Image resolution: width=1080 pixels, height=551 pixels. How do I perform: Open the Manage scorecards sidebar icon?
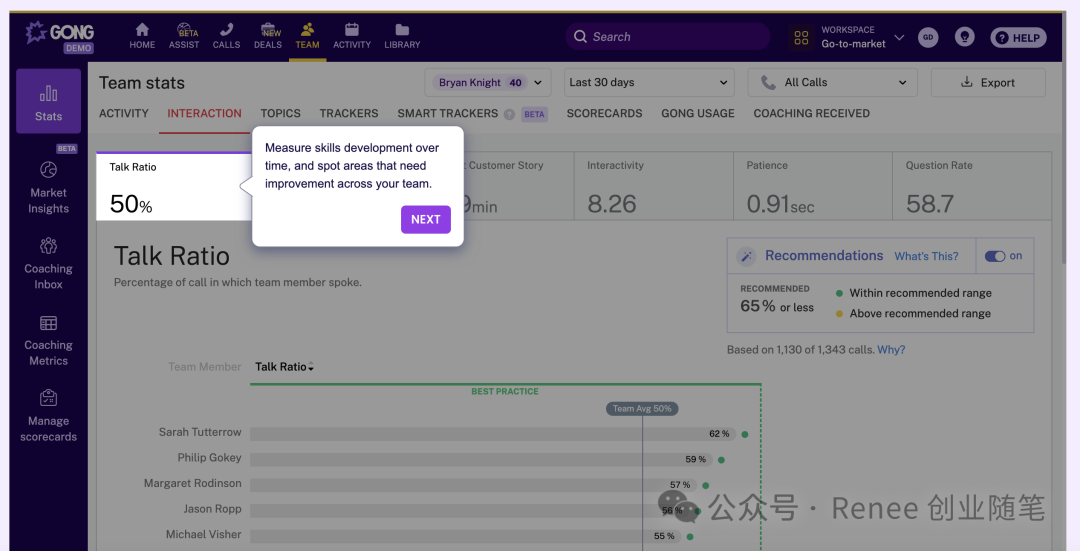tap(48, 397)
